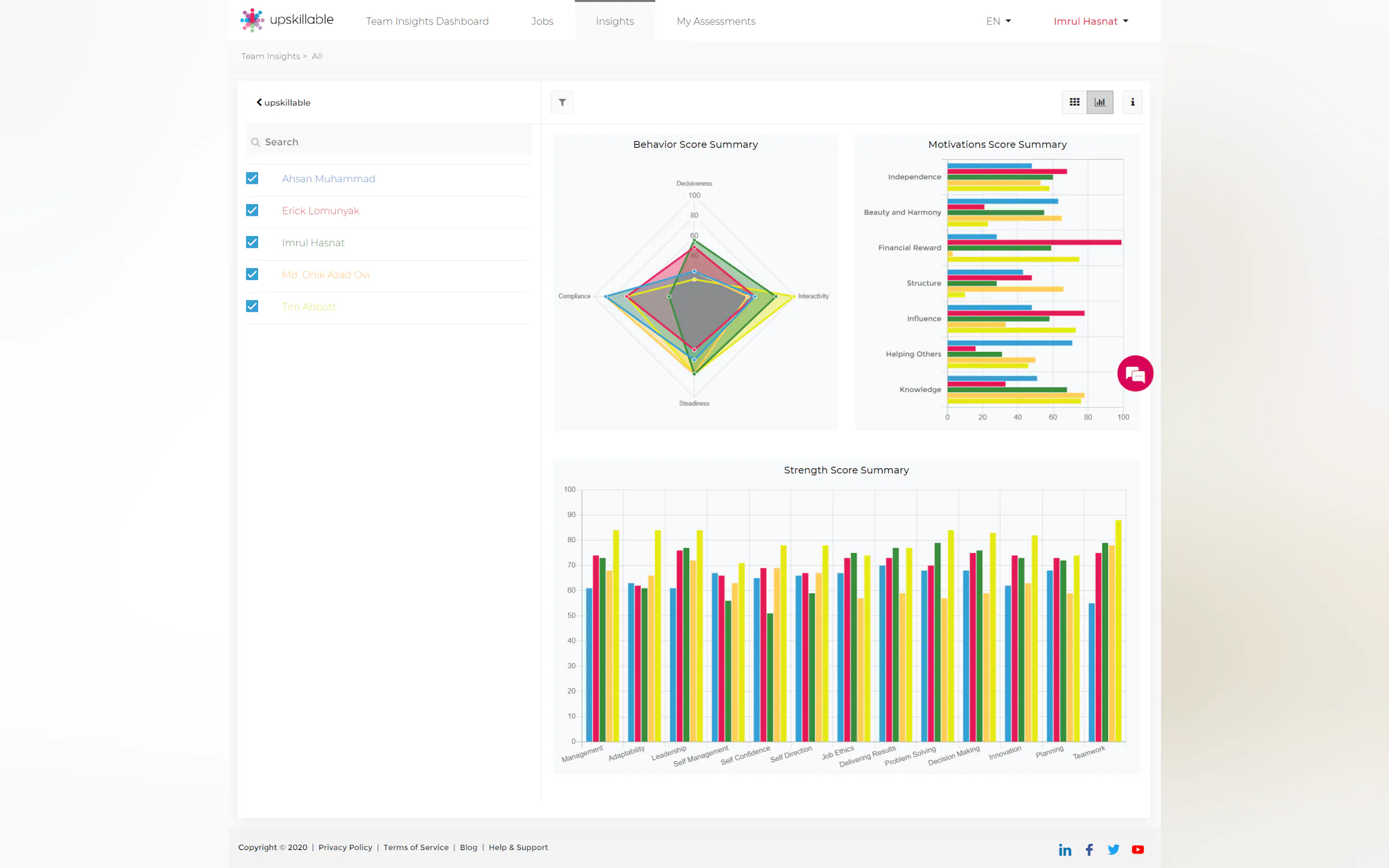This screenshot has width=1389, height=868.
Task: Click the team member Search field
Action: click(x=390, y=142)
